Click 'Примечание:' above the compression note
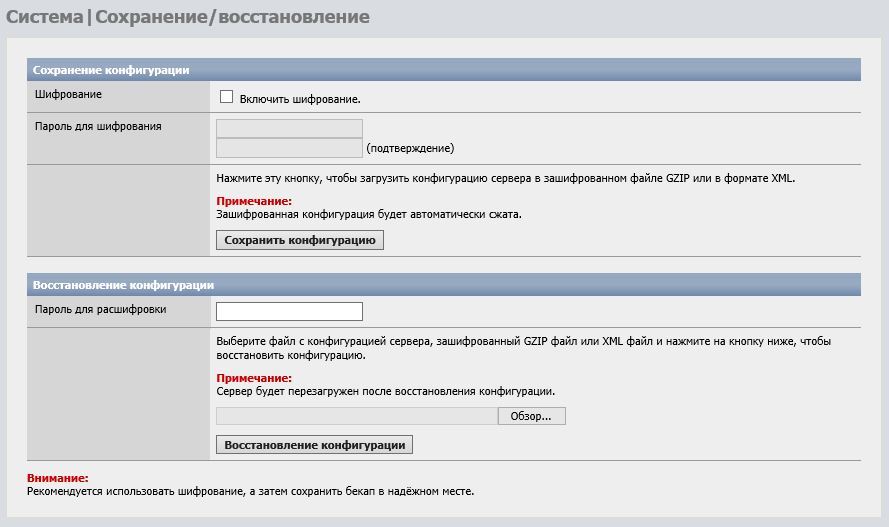This screenshot has height=527, width=889. (254, 201)
